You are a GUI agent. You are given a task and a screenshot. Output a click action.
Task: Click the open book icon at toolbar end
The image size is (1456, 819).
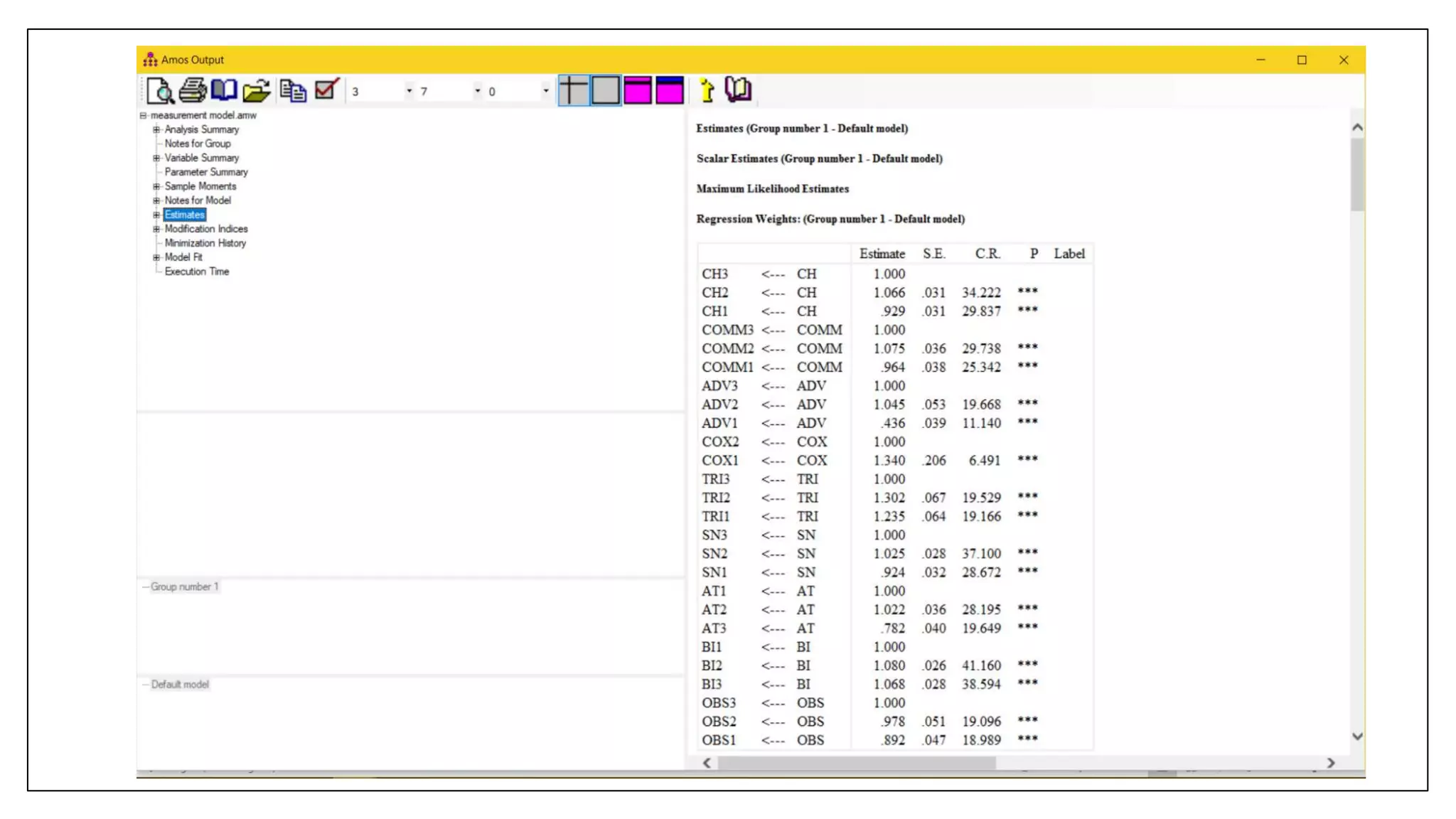point(738,90)
